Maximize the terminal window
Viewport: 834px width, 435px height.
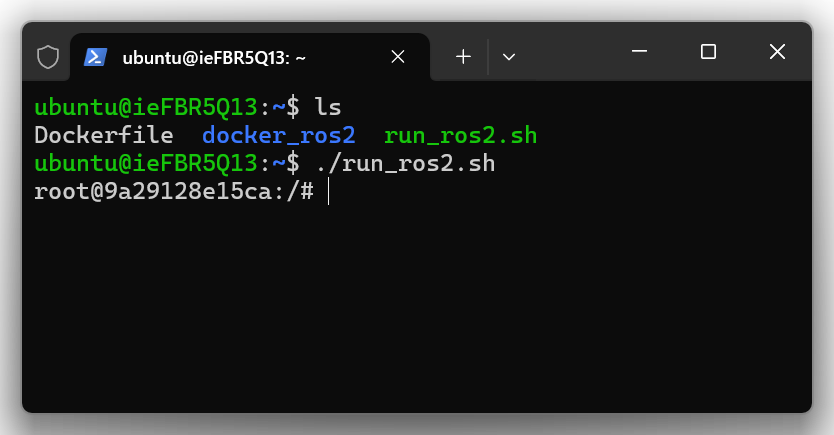708,52
